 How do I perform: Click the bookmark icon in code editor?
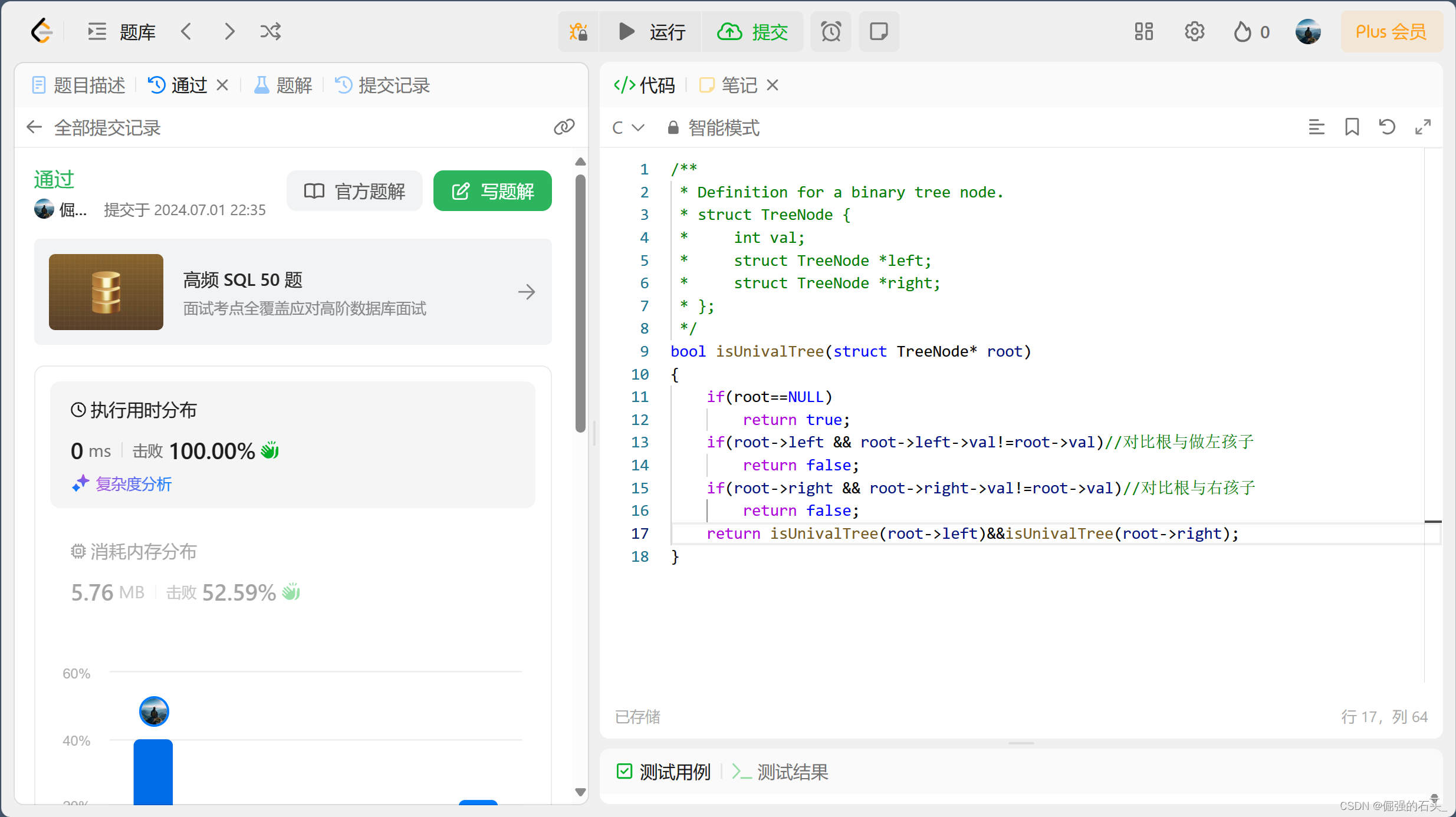pos(1352,127)
